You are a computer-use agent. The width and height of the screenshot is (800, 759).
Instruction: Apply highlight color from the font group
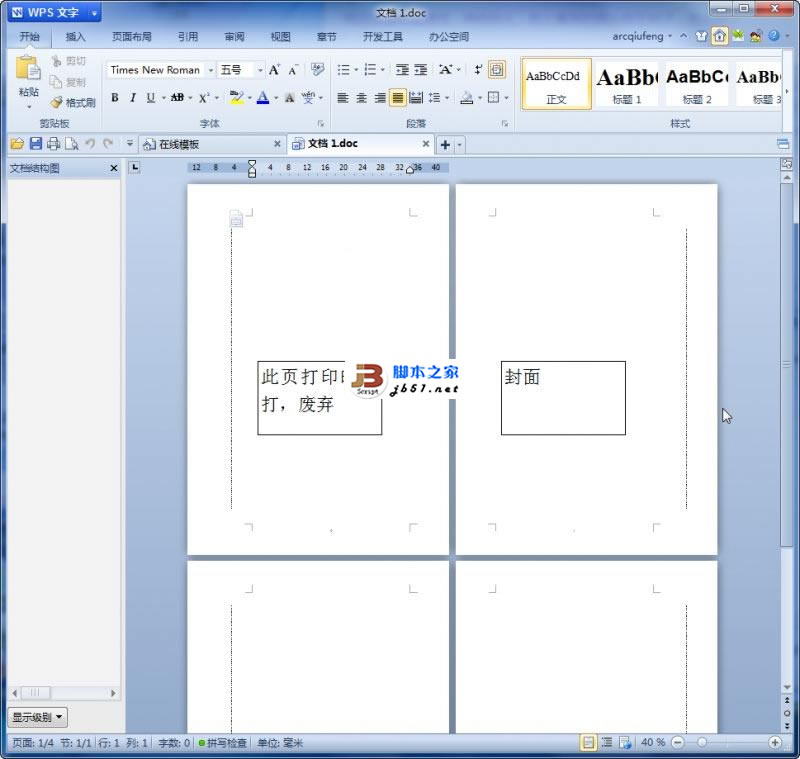236,97
